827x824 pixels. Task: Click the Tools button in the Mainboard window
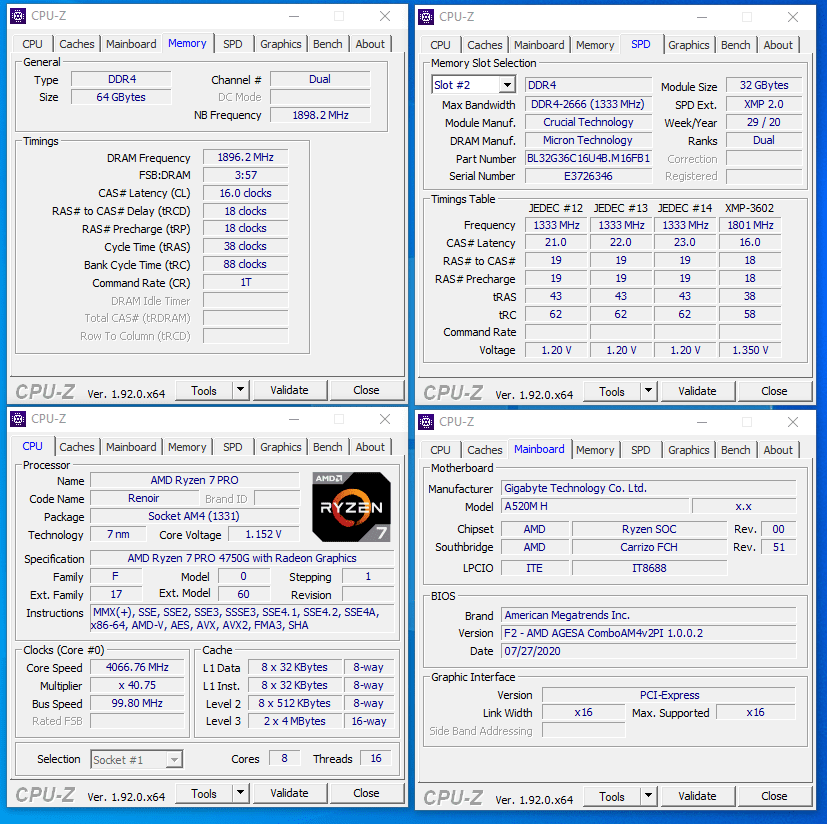pos(612,797)
